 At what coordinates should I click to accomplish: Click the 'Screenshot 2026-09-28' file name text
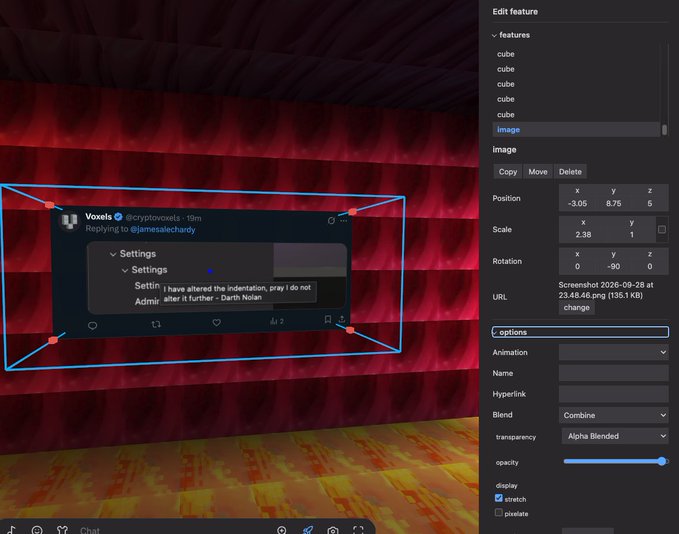pyautogui.click(x=606, y=290)
